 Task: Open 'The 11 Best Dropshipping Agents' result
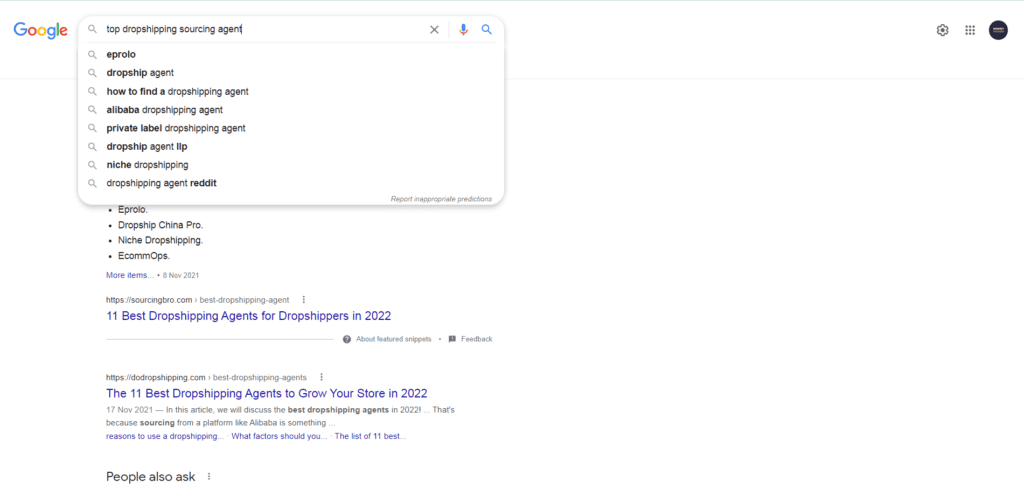click(x=266, y=393)
